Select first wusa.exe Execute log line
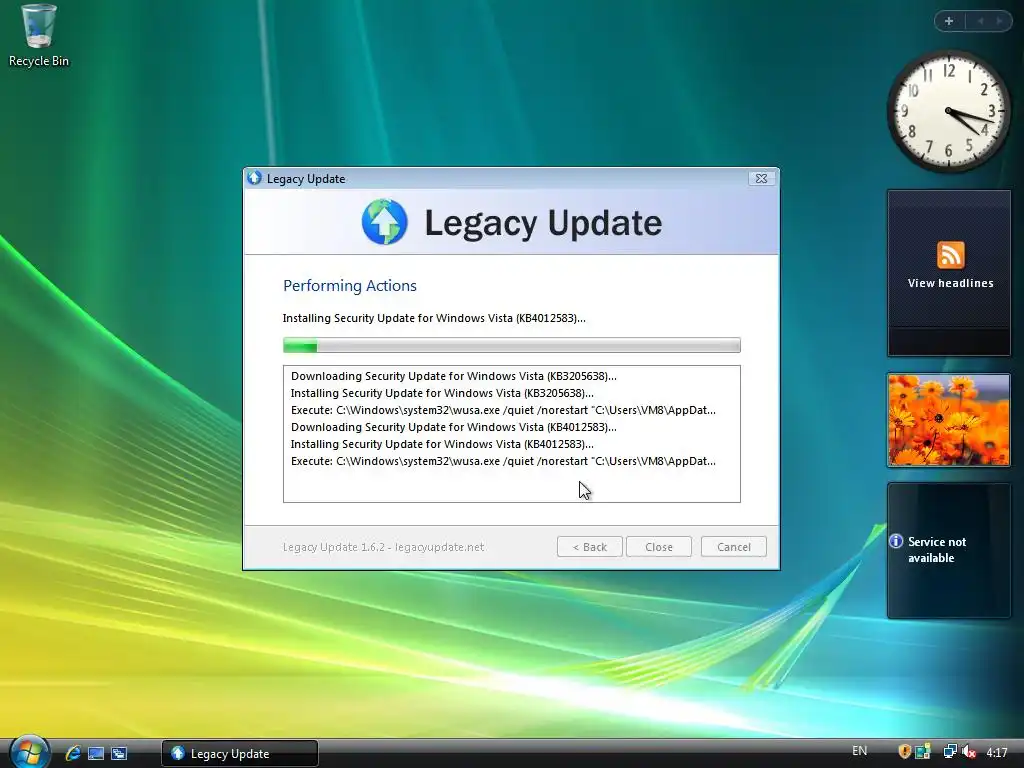The width and height of the screenshot is (1024, 768). point(503,410)
